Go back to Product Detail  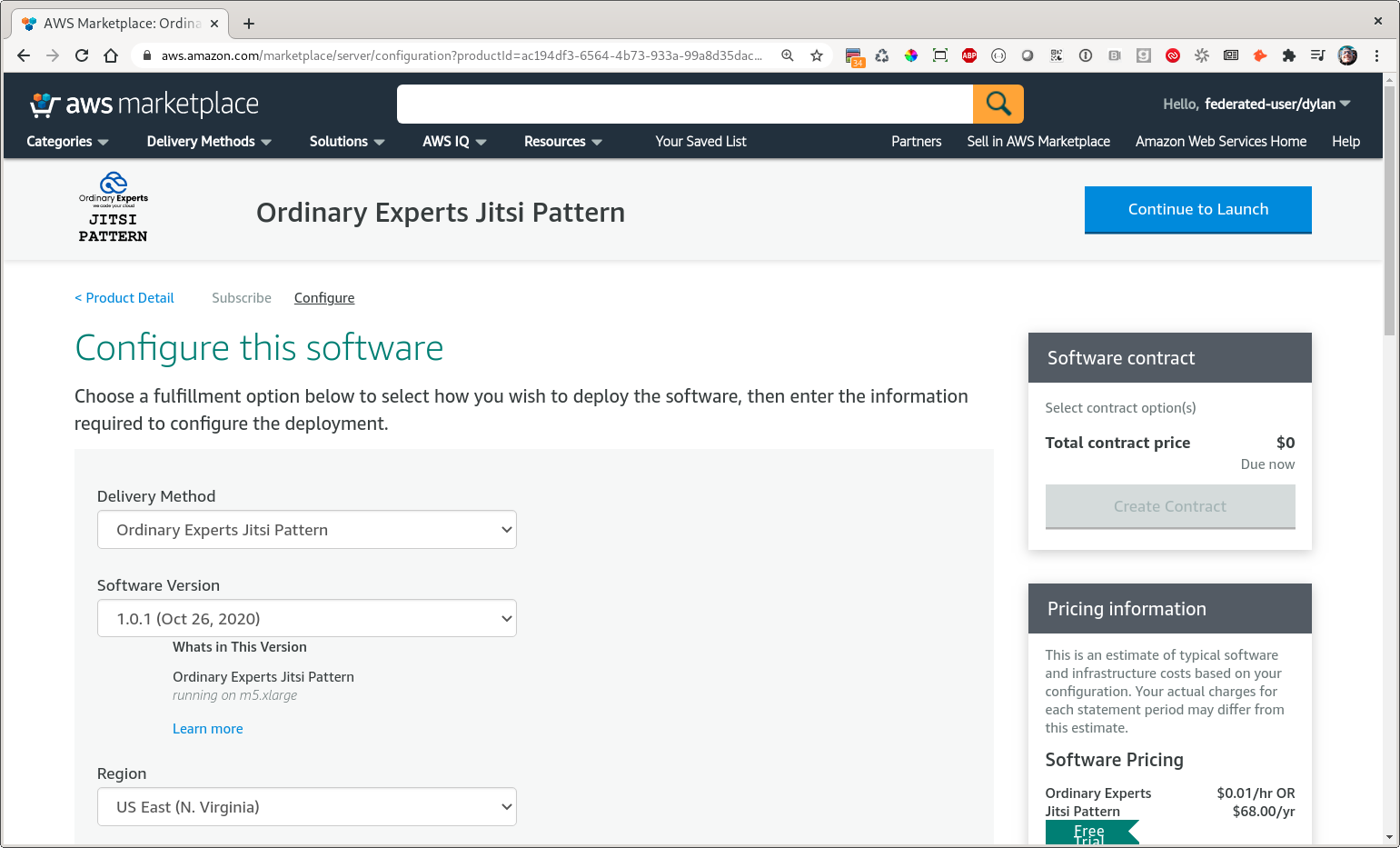[124, 298]
